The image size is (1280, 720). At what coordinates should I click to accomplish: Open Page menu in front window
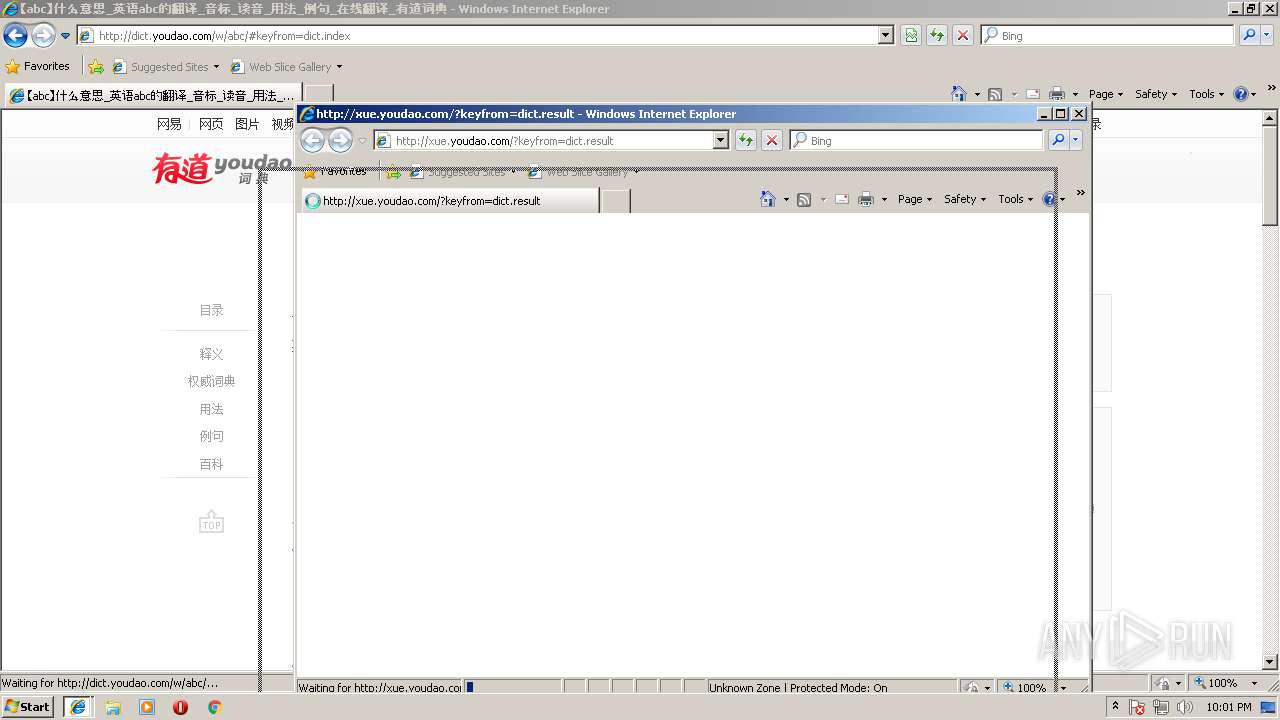[915, 199]
